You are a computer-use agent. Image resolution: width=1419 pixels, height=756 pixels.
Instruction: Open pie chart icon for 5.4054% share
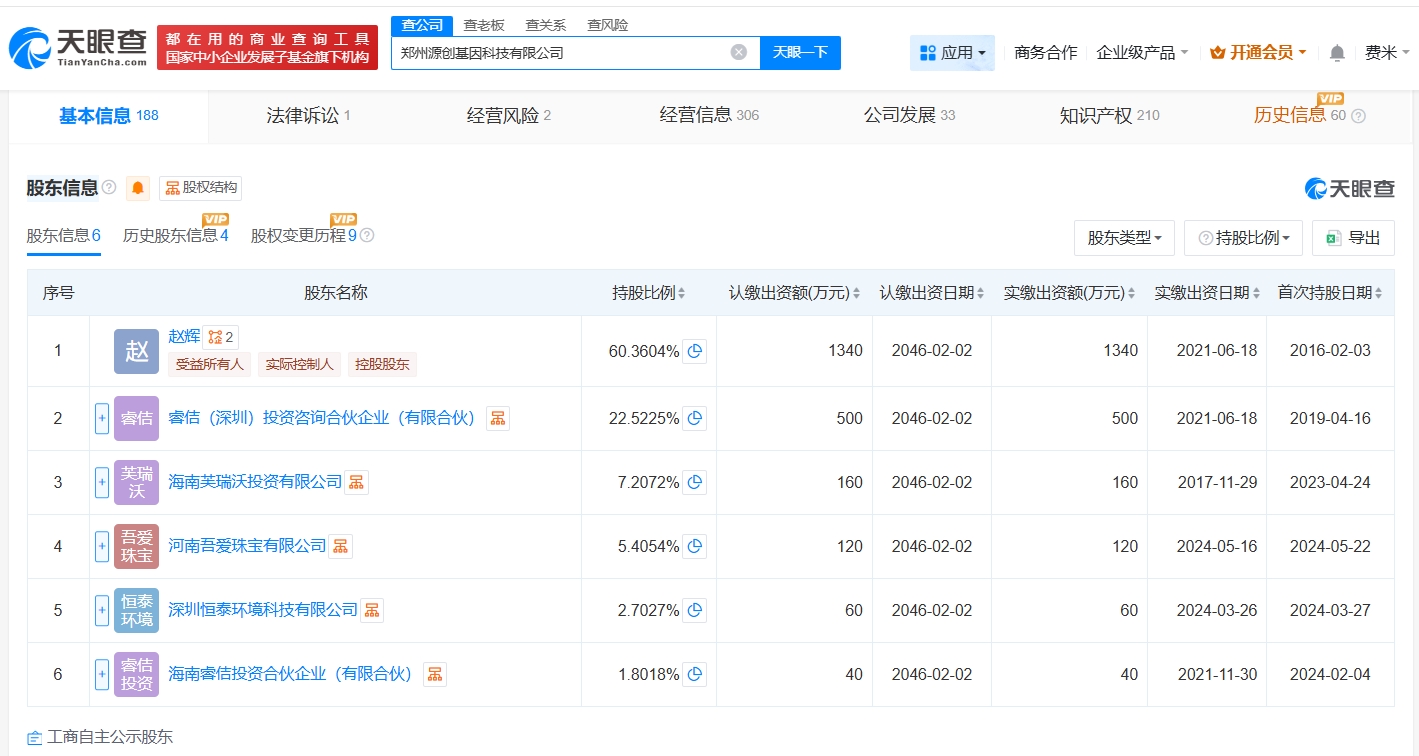695,546
